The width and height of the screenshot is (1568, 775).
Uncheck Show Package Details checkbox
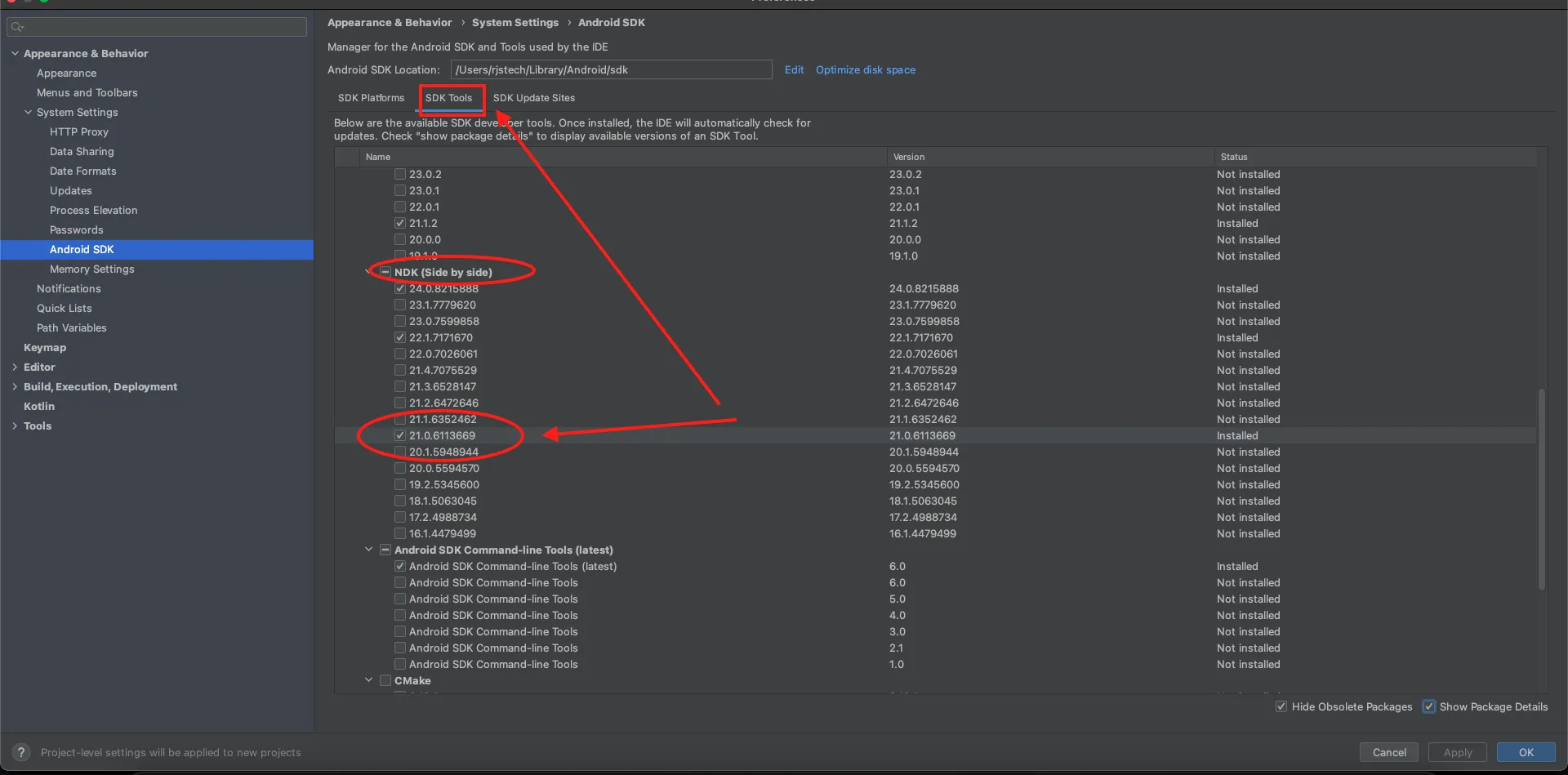coord(1429,706)
